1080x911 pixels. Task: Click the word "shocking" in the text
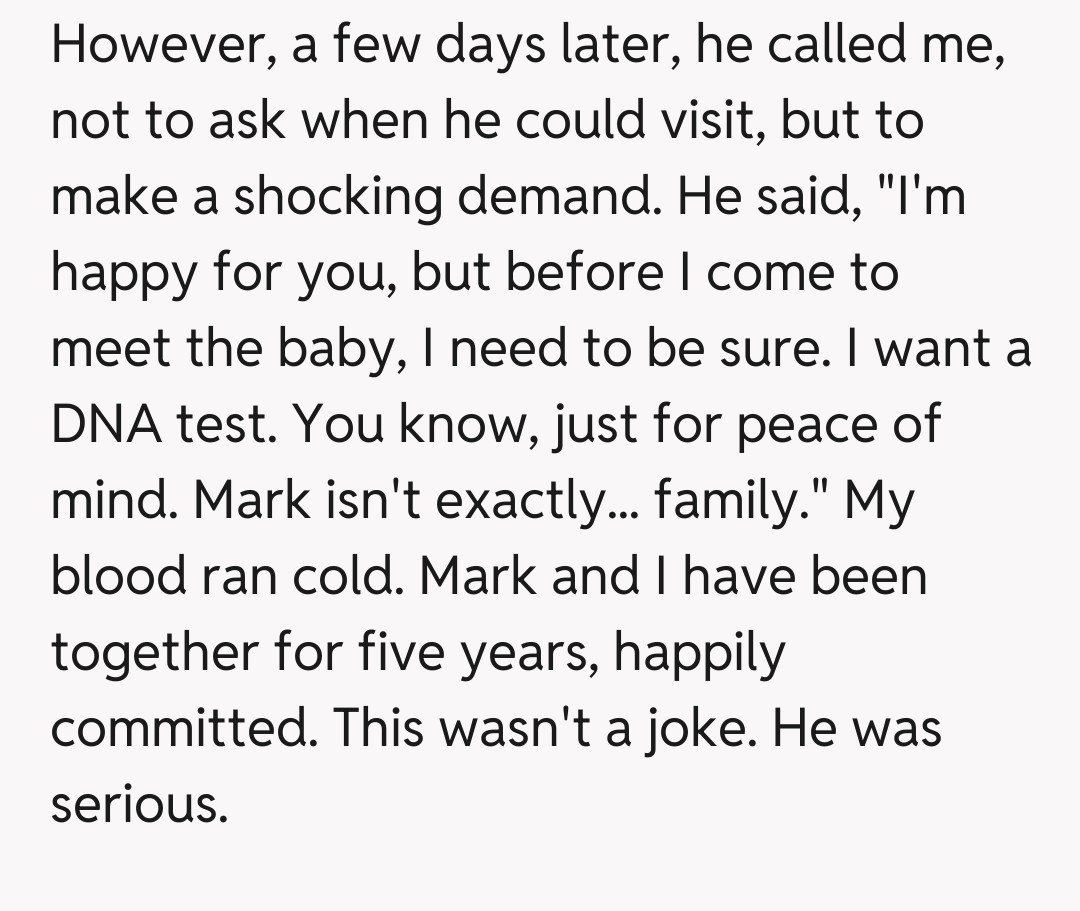tap(337, 198)
